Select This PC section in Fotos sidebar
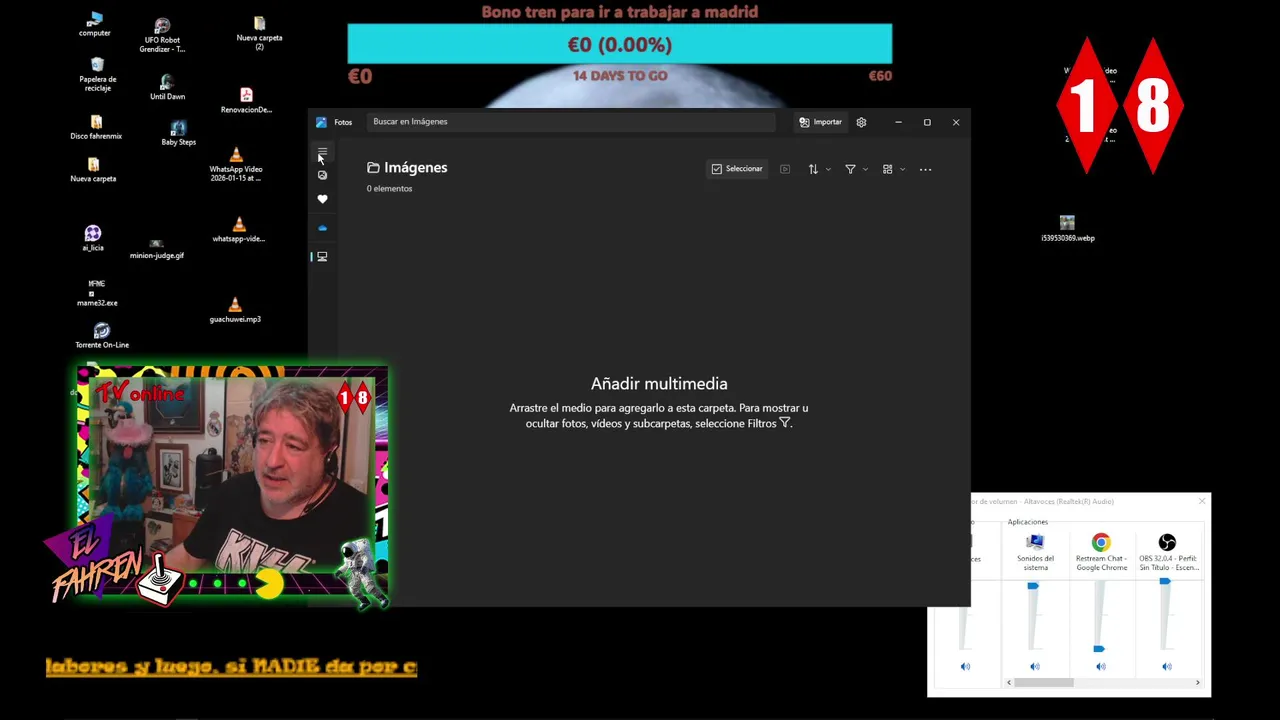Image resolution: width=1280 pixels, height=720 pixels. click(x=322, y=257)
